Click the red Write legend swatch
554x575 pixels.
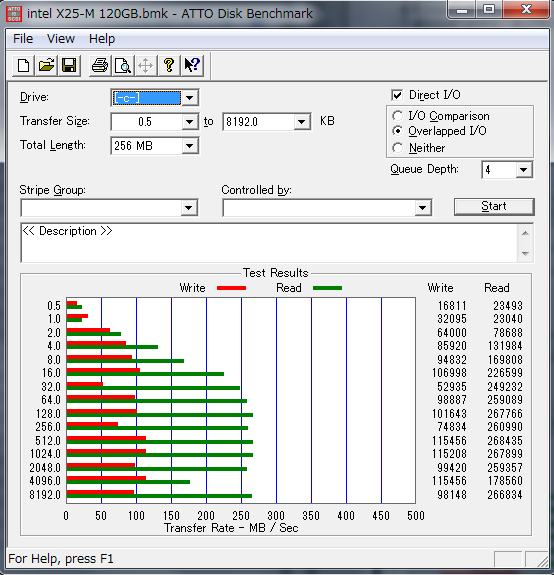pyautogui.click(x=231, y=288)
